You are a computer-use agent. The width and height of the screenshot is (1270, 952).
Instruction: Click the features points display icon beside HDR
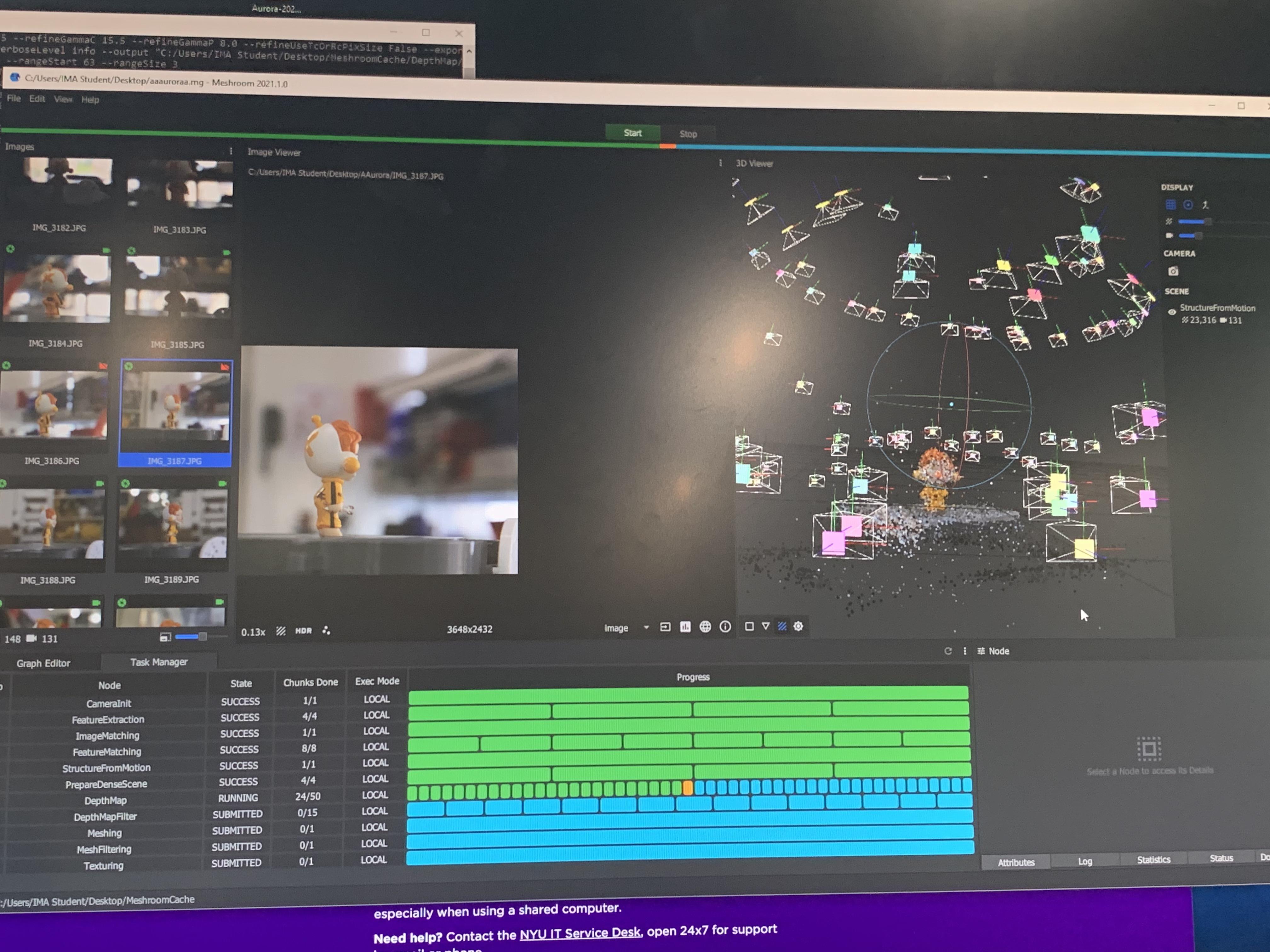[x=326, y=631]
